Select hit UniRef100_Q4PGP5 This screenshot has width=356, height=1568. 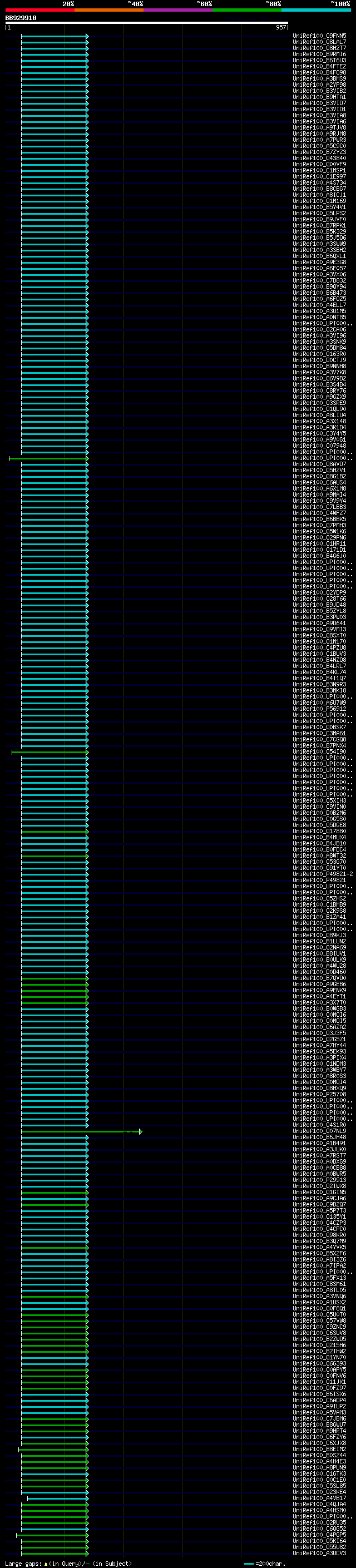click(319, 1535)
